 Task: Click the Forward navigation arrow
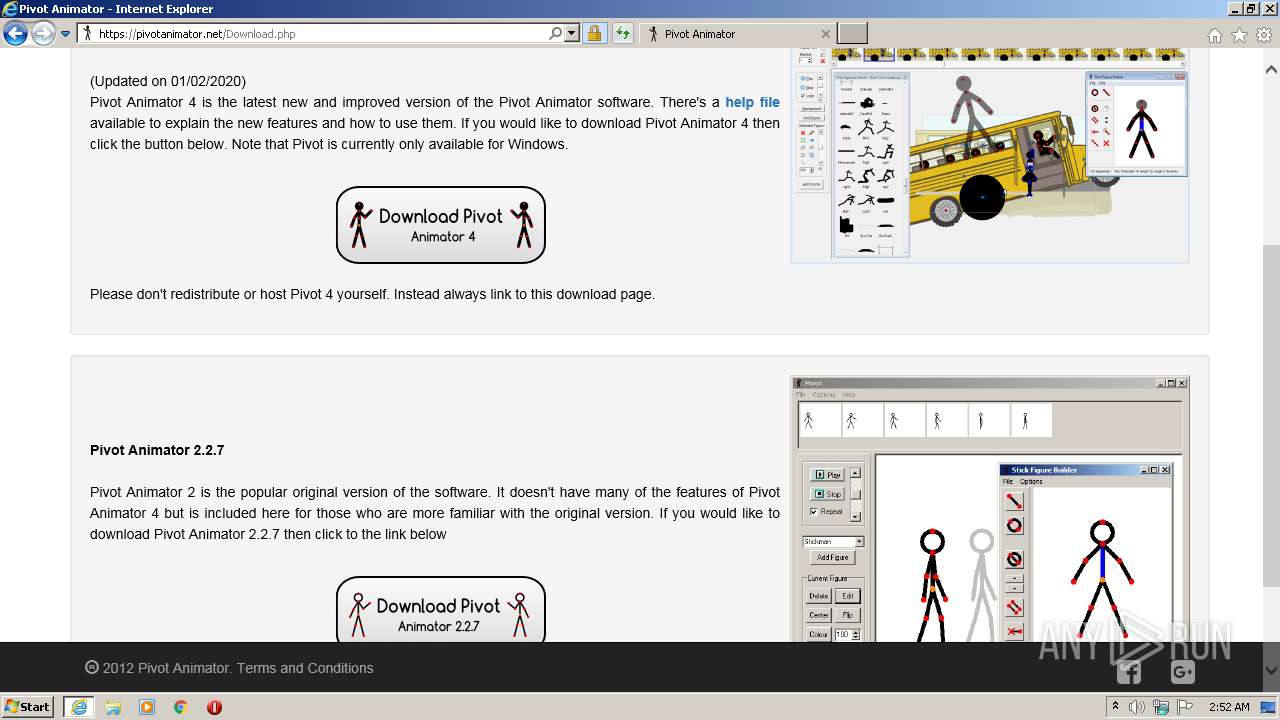43,34
